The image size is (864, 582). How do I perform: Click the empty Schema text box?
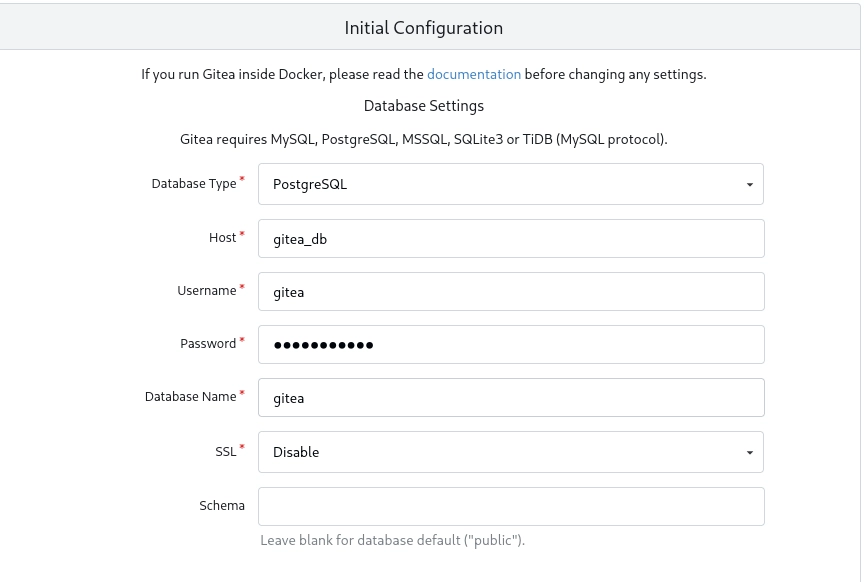click(x=510, y=506)
